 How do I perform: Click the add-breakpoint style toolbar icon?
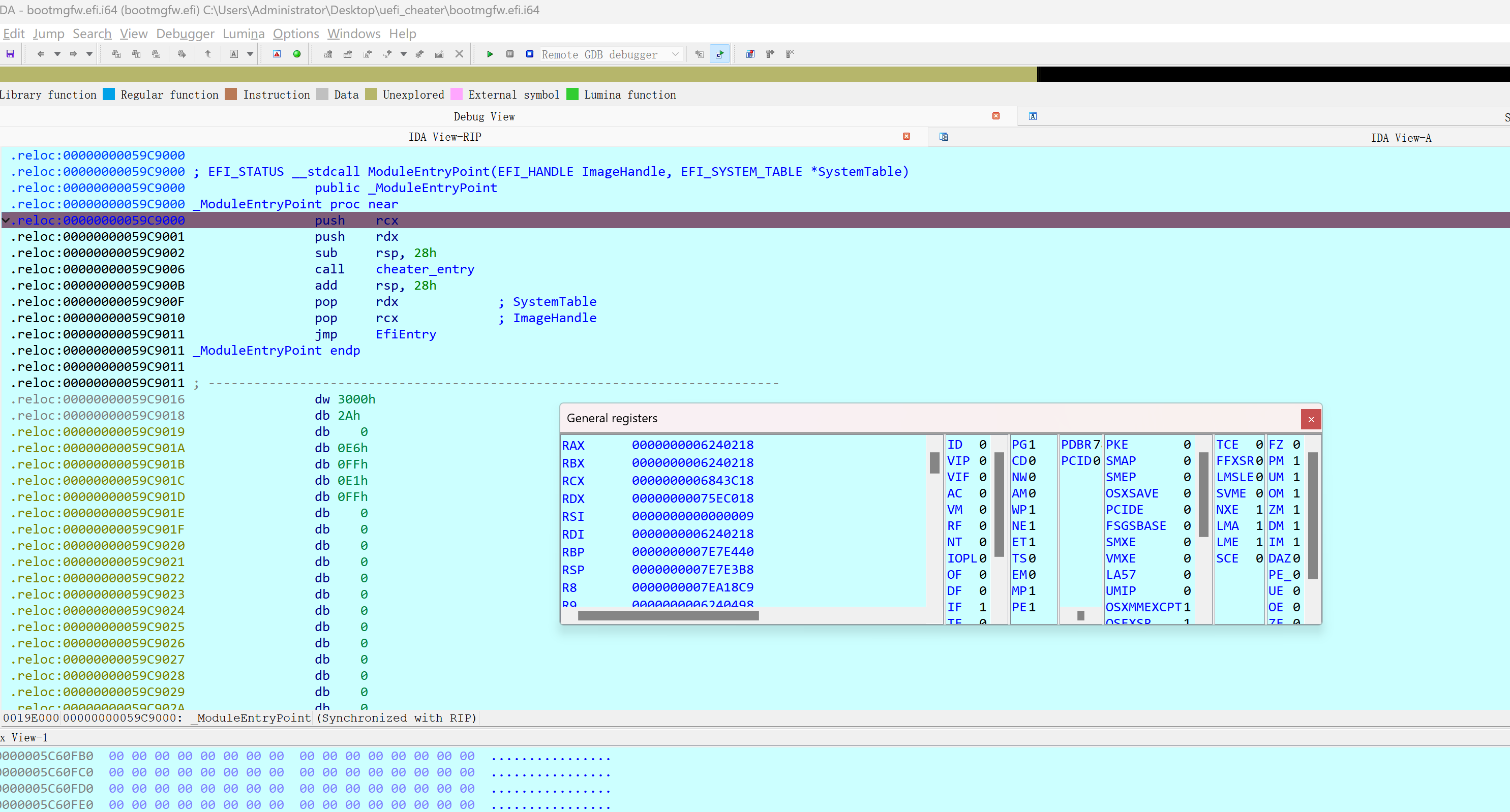770,54
